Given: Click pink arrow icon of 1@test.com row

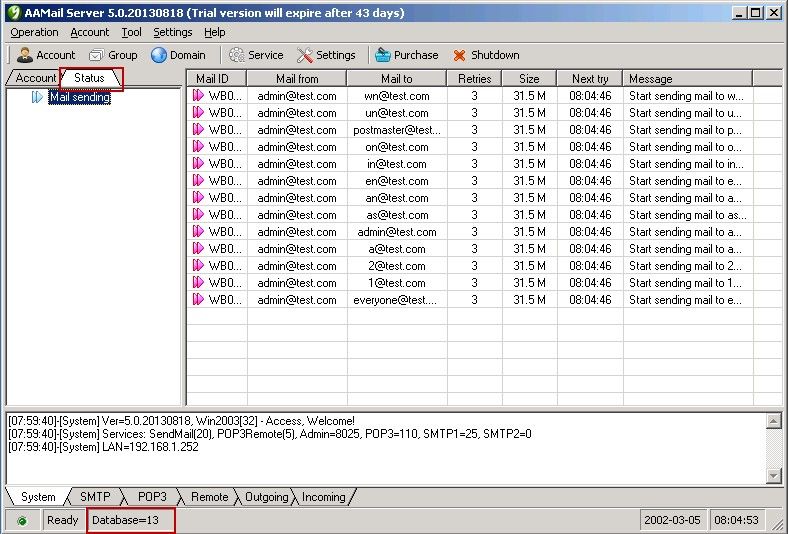Looking at the screenshot, I should pyautogui.click(x=198, y=282).
